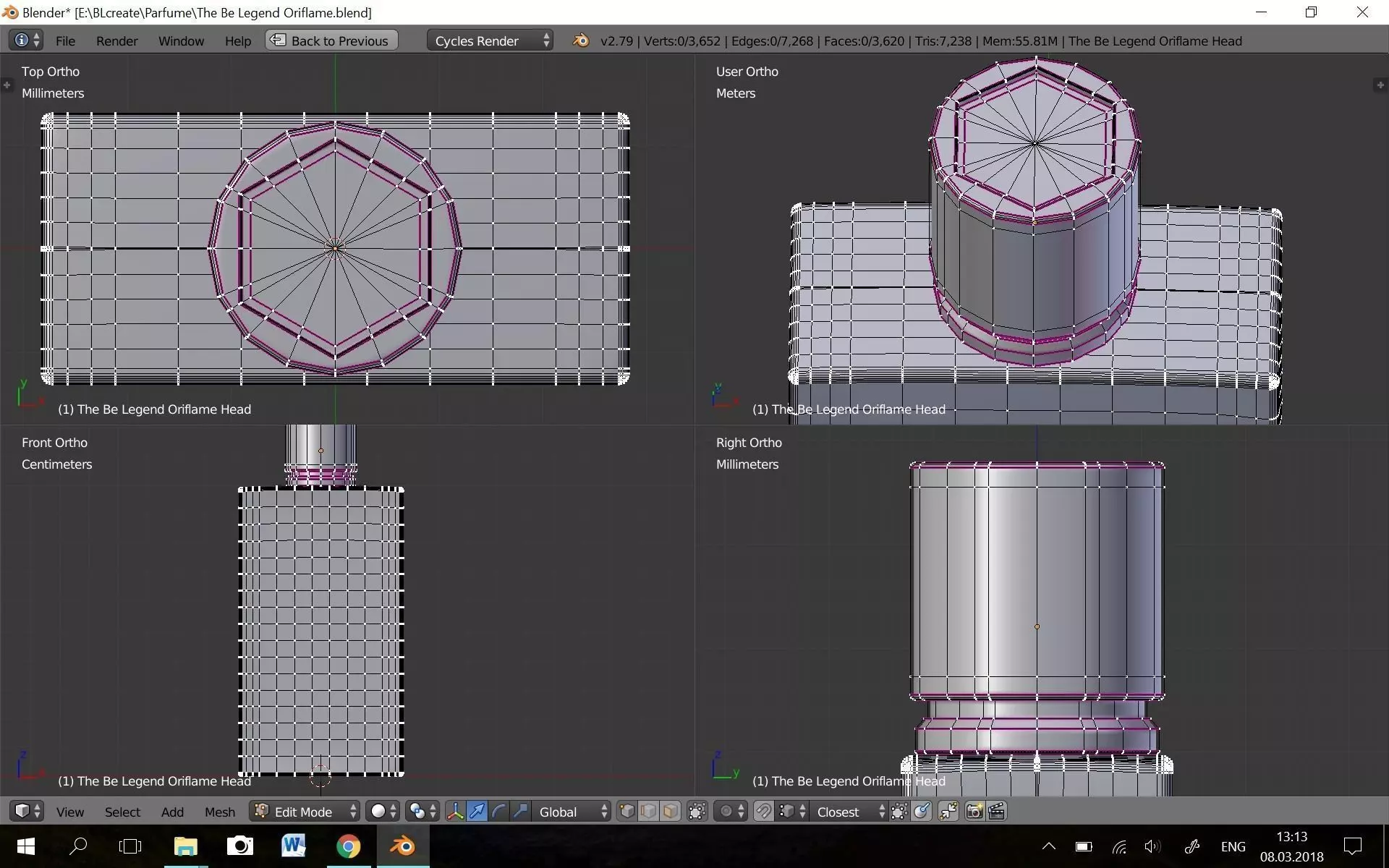The width and height of the screenshot is (1389, 868).
Task: Click the Front Ortho view label
Action: pos(54,443)
